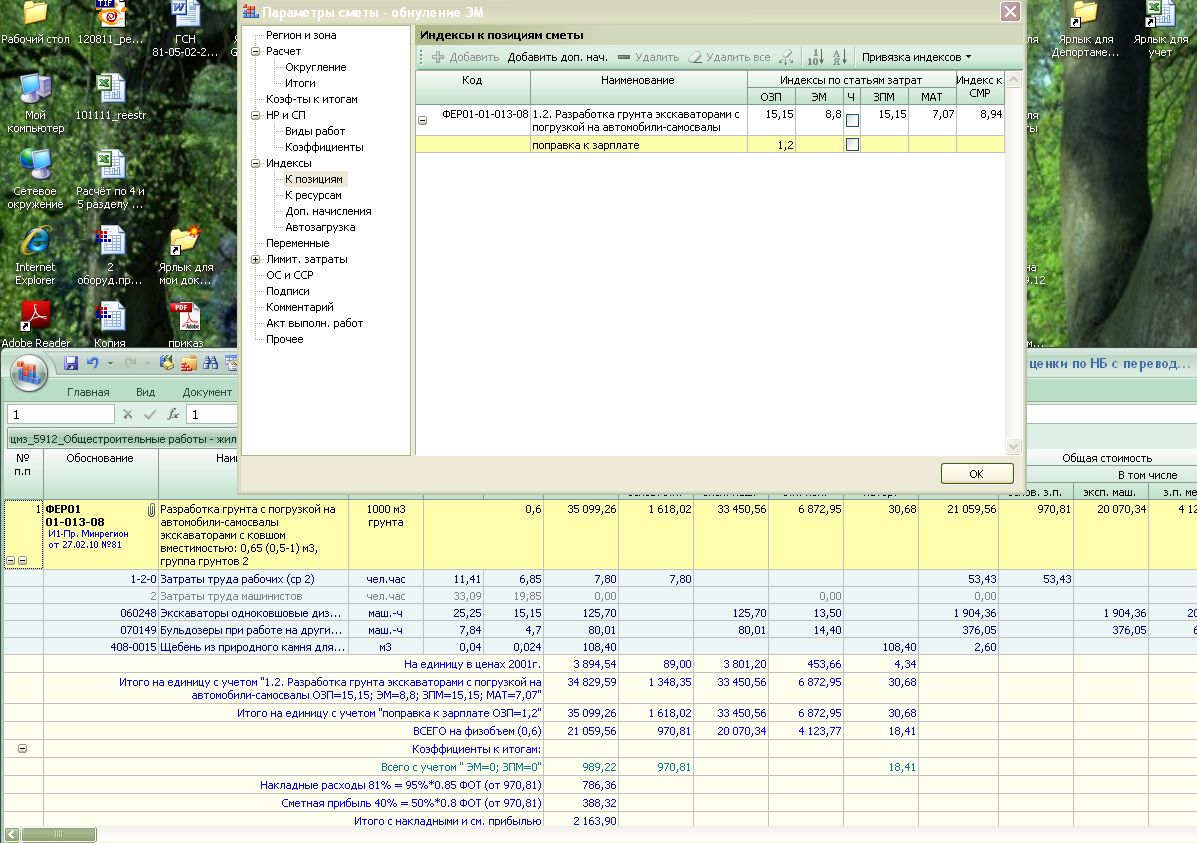Screen dimensions: 1197x843
Task: Toggle the Ч checkbox for ФЕР01-01-013-08 row
Action: point(852,120)
